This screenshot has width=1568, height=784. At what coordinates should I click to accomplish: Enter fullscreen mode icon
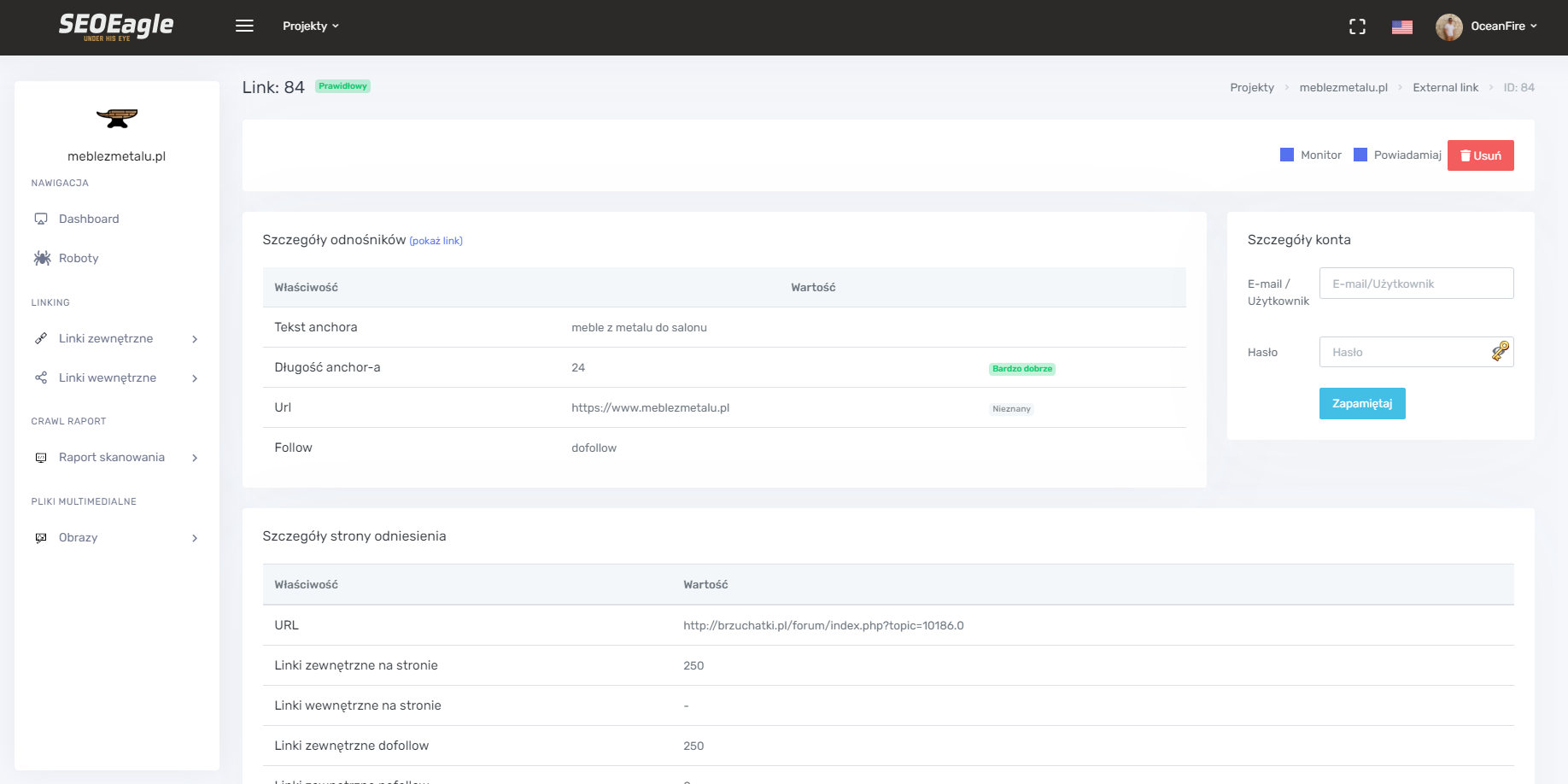coord(1357,26)
